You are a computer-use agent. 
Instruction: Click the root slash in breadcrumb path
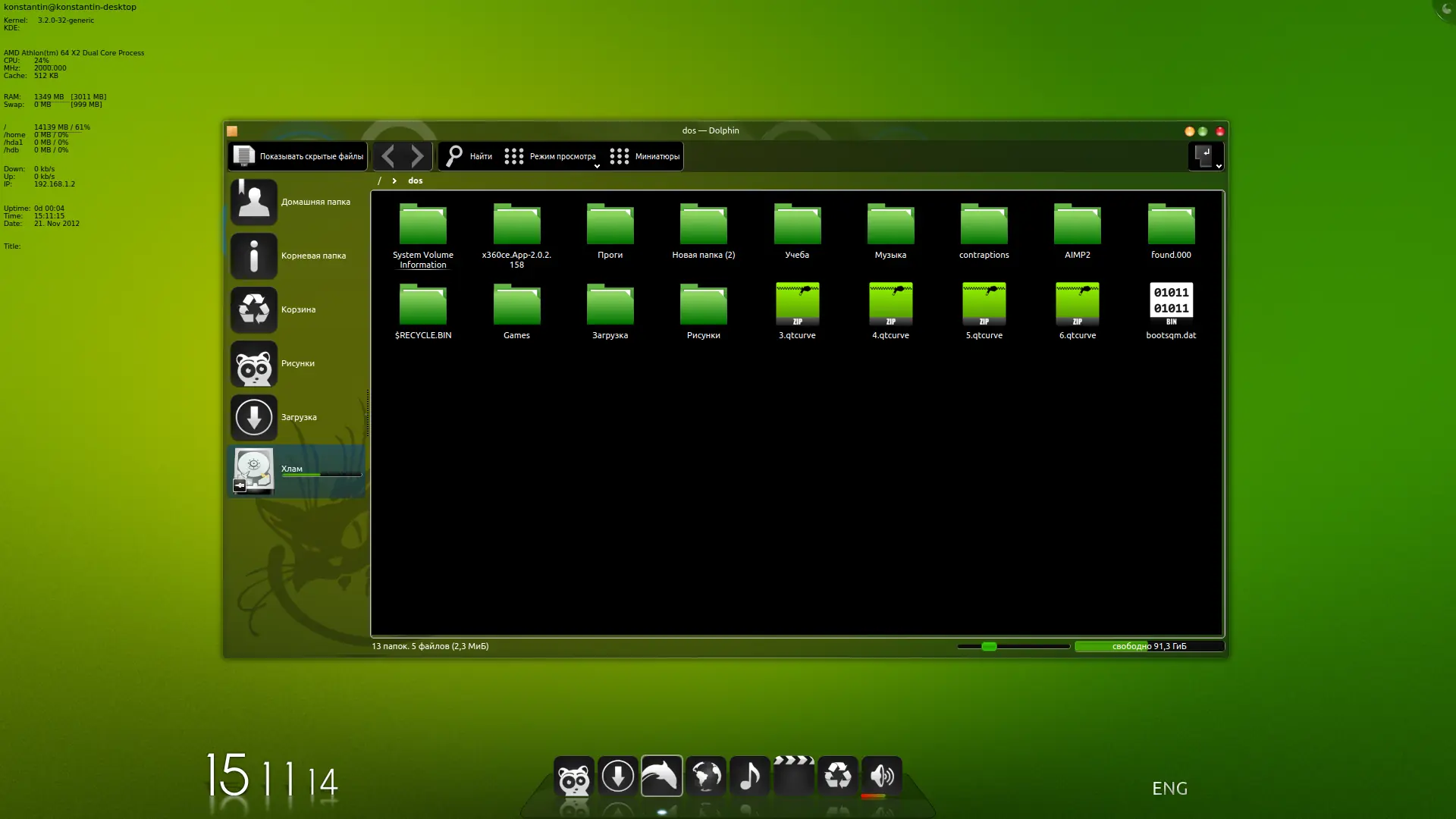(379, 180)
